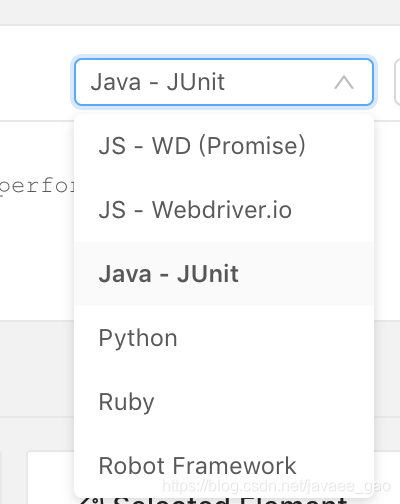This screenshot has width=400, height=504.
Task: Pick Python as the code language
Action: coord(224,338)
